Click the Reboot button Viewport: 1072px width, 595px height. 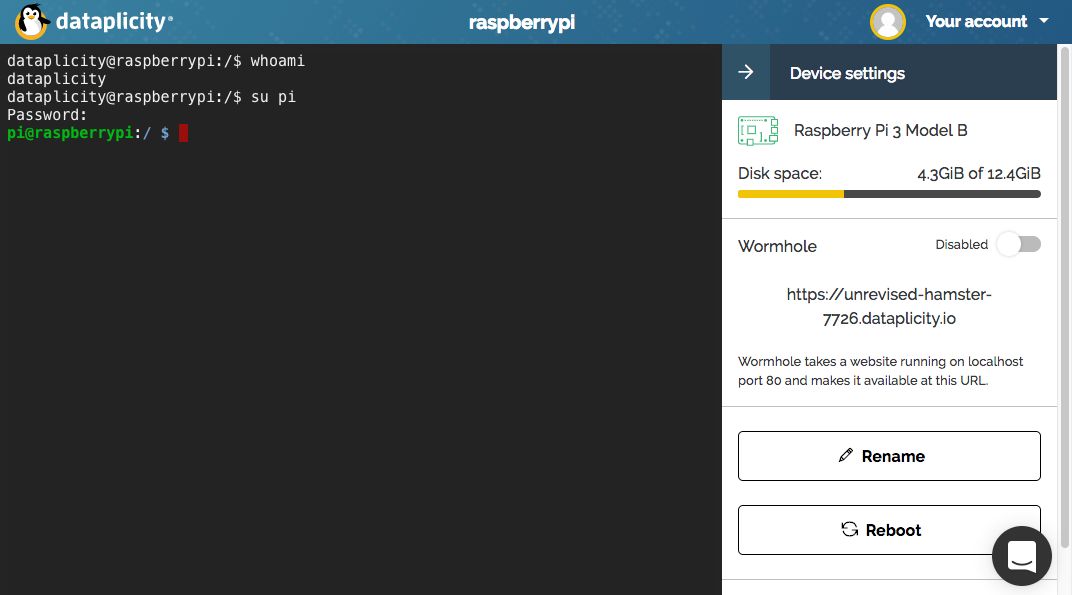click(x=889, y=530)
